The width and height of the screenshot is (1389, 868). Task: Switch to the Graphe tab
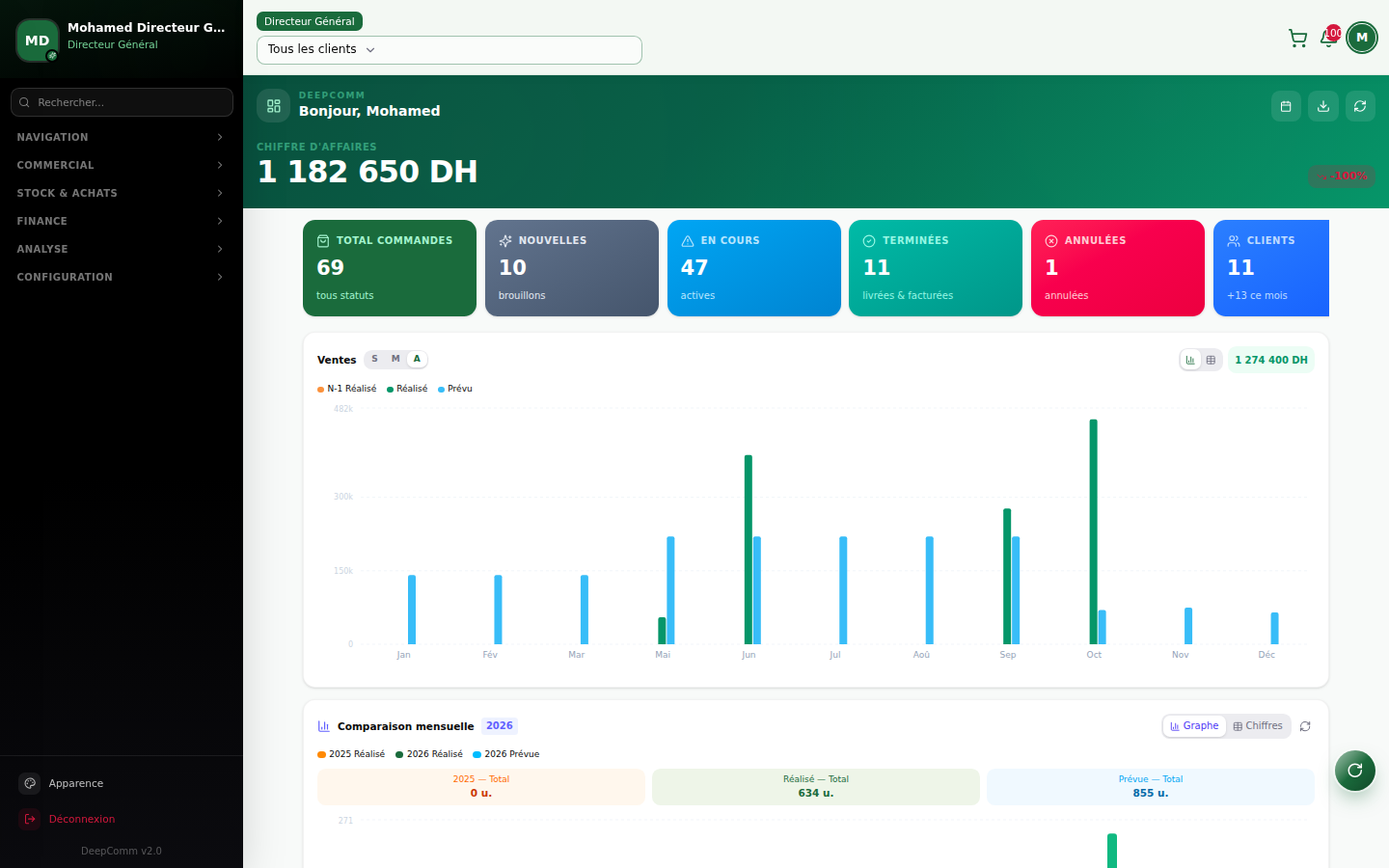1194,726
